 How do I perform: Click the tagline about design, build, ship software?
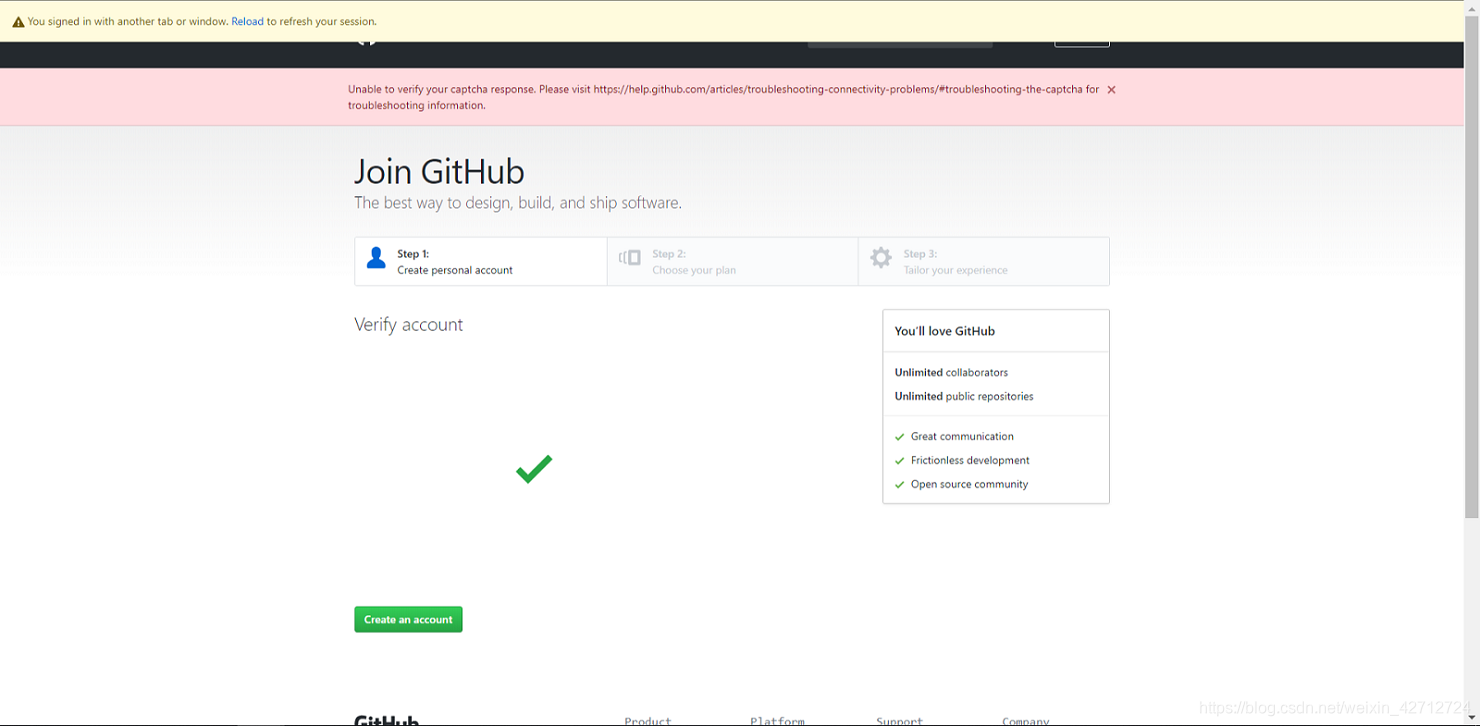(x=518, y=203)
